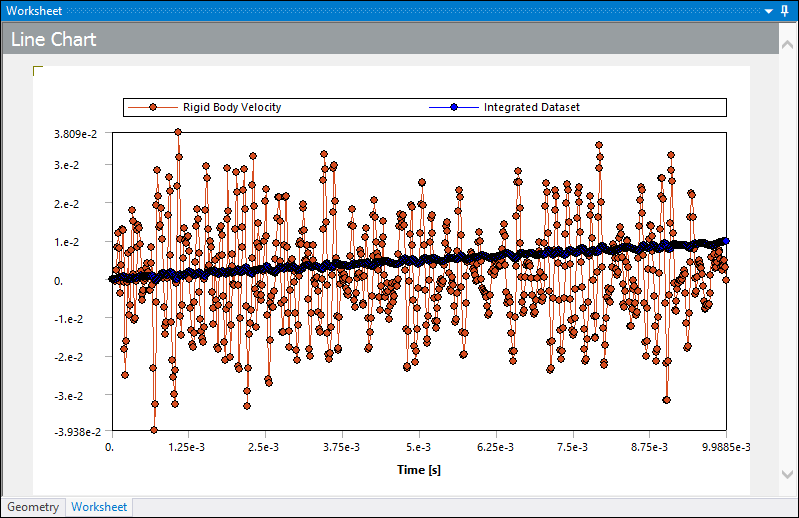Click the Worksheet title bar text
This screenshot has width=799, height=518.
coord(34,11)
